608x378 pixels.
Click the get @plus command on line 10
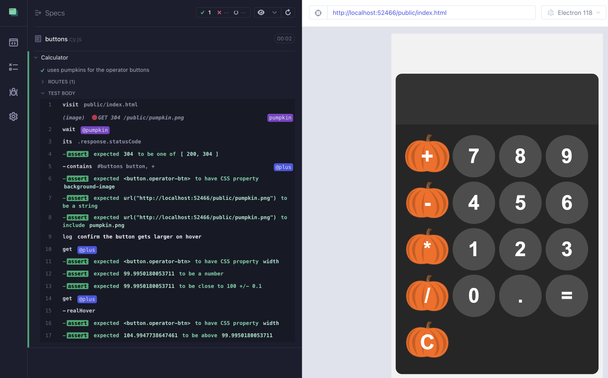coord(167,250)
